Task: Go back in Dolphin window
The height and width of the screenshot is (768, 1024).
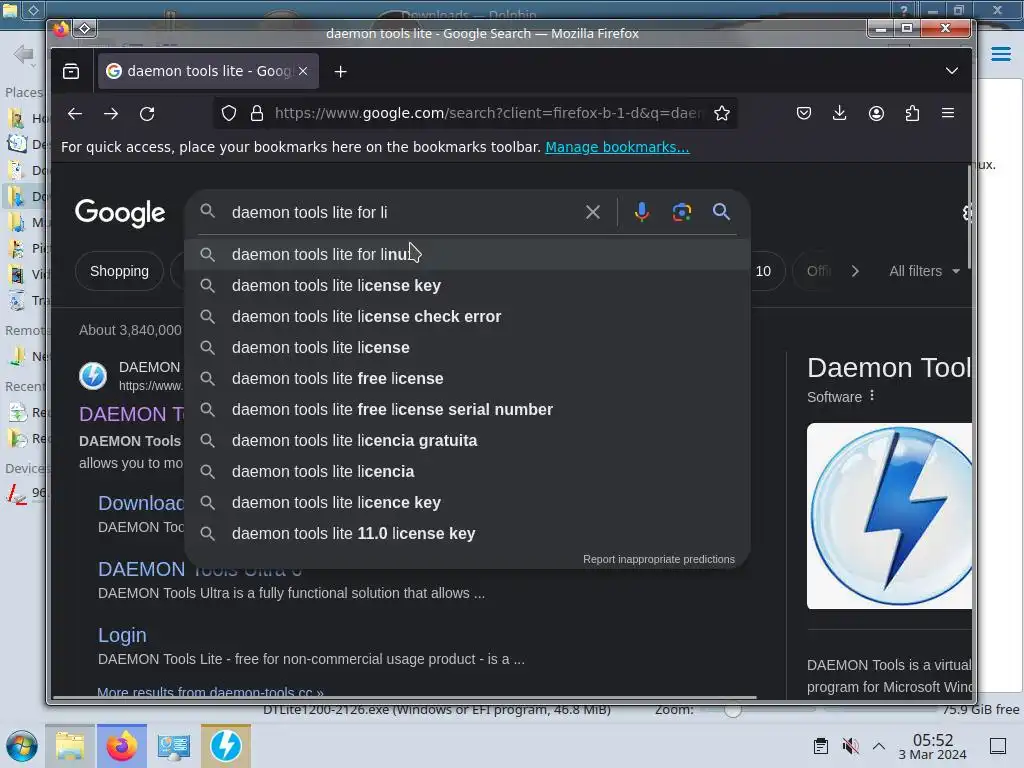Action: [24, 54]
